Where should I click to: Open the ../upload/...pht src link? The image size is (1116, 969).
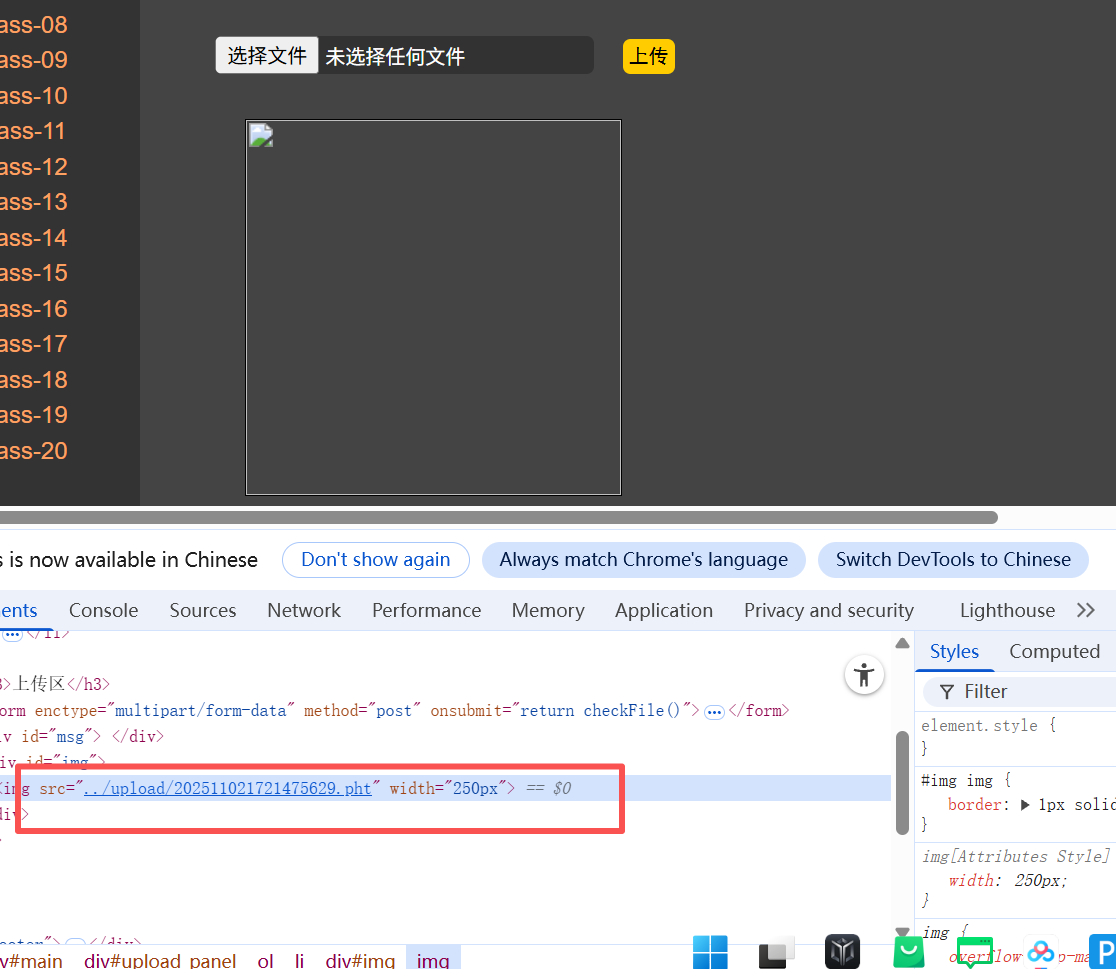point(228,788)
